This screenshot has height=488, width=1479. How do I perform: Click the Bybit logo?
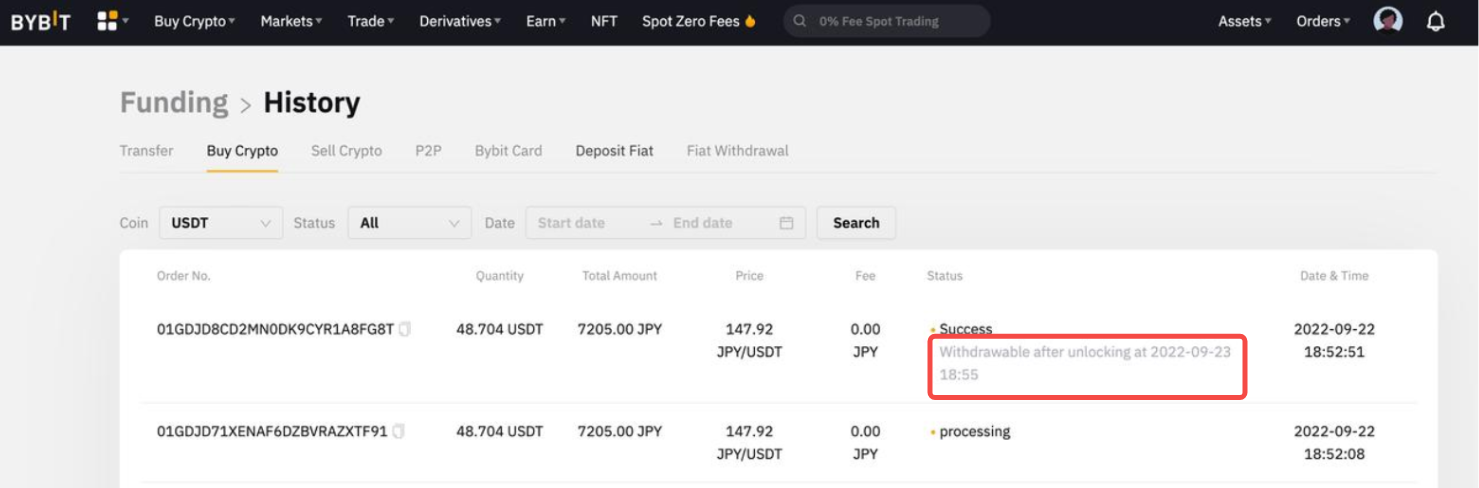tap(40, 21)
